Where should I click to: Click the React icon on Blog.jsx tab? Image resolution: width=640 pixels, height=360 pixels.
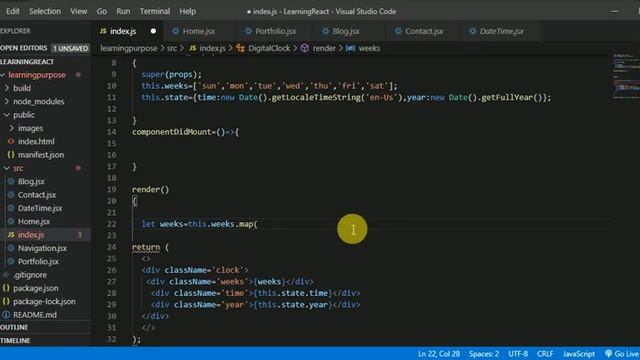pos(325,31)
